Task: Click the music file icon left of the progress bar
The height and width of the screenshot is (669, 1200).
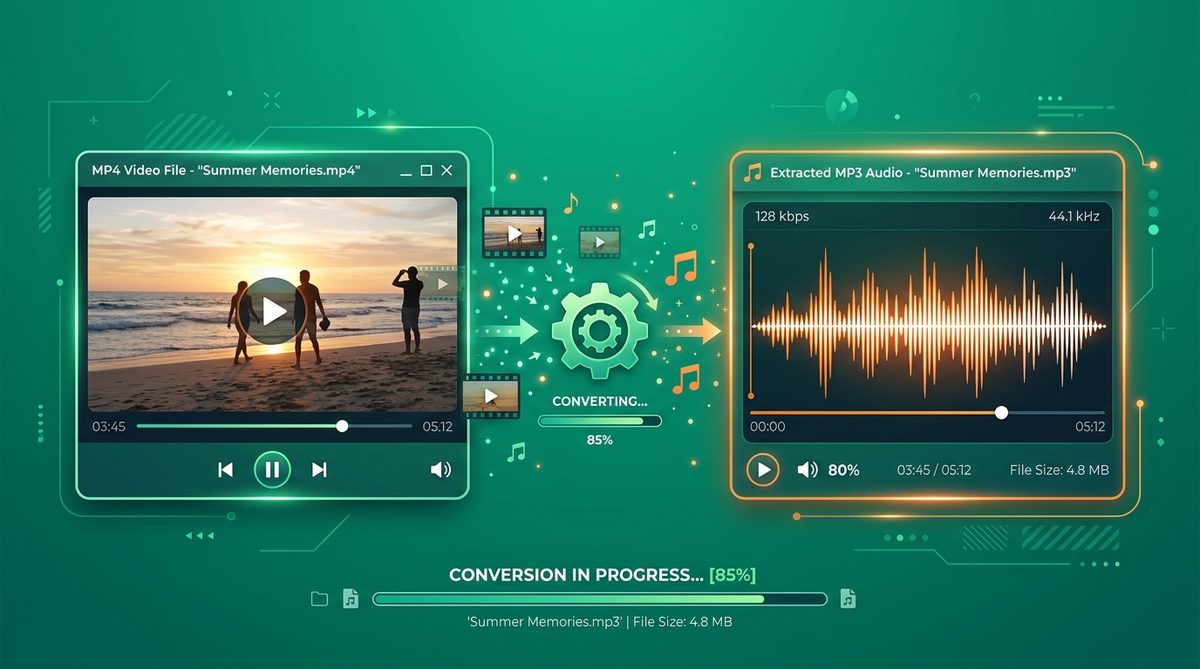Action: [350, 599]
